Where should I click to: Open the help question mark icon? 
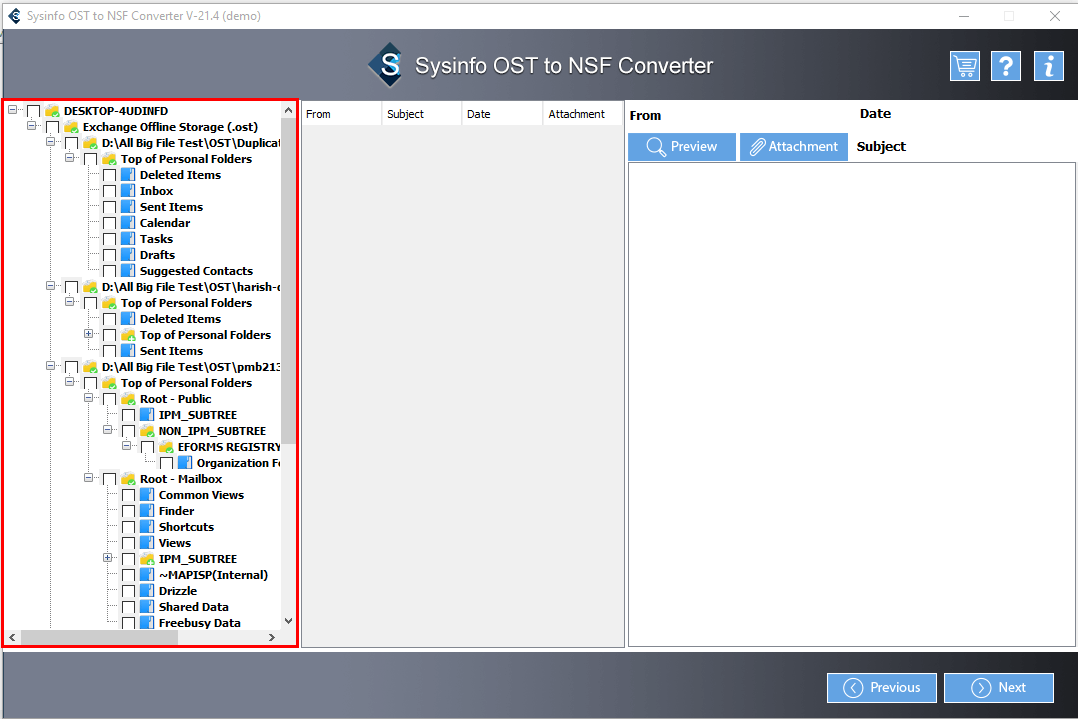[x=1006, y=66]
